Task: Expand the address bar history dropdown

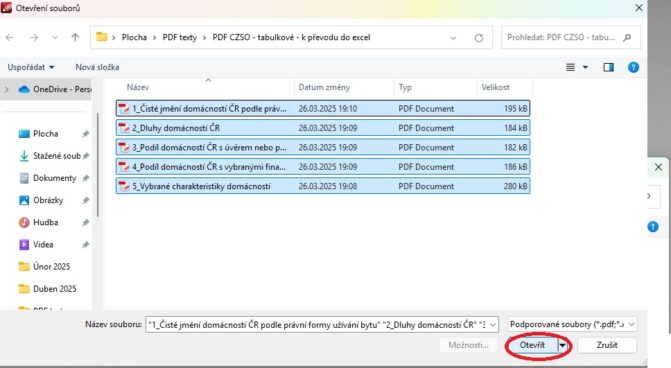Action: coord(453,38)
